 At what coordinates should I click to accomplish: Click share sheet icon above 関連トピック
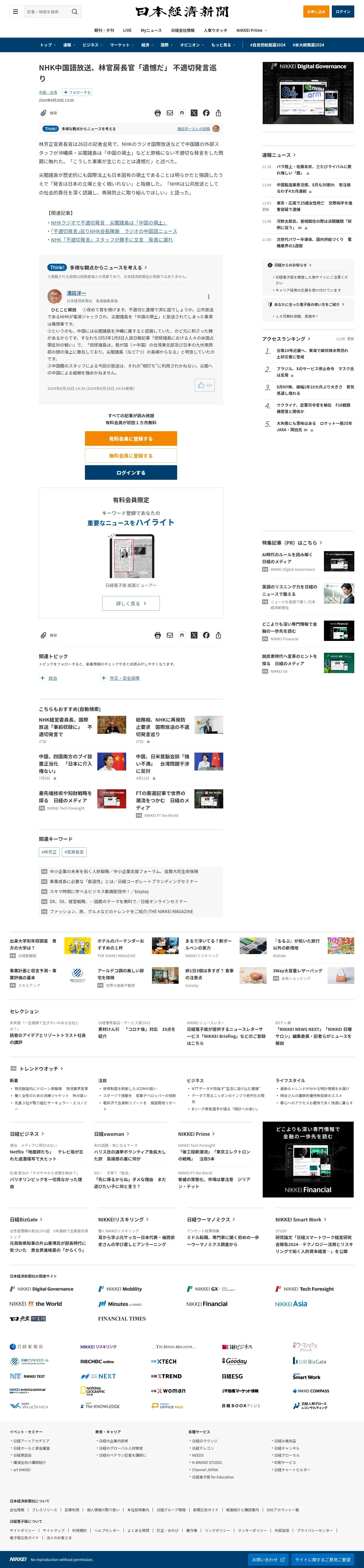(x=218, y=635)
